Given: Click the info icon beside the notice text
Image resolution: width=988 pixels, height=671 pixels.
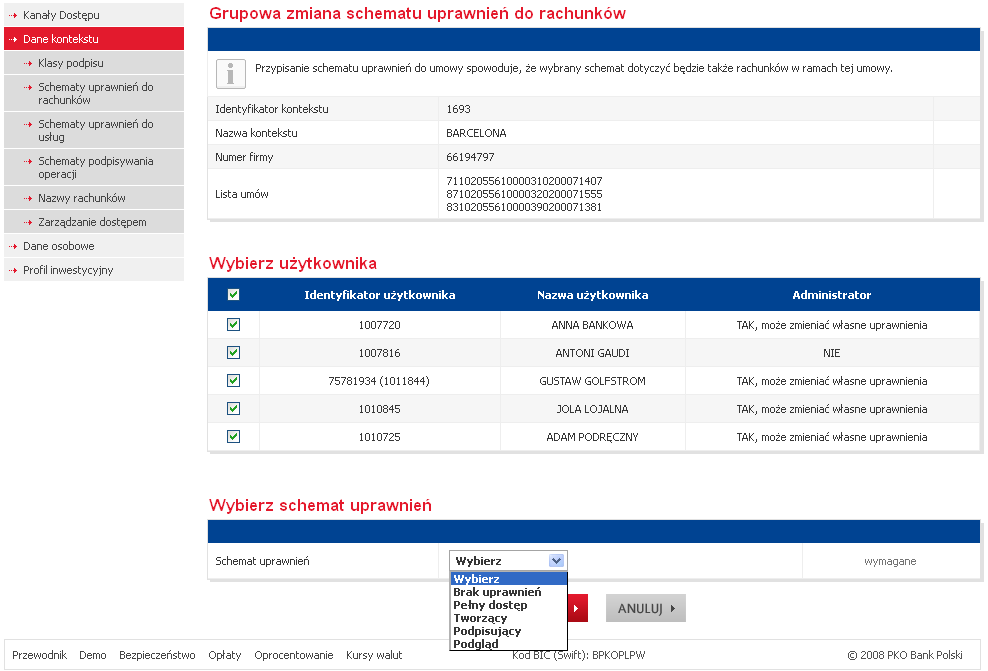Looking at the screenshot, I should [x=231, y=74].
